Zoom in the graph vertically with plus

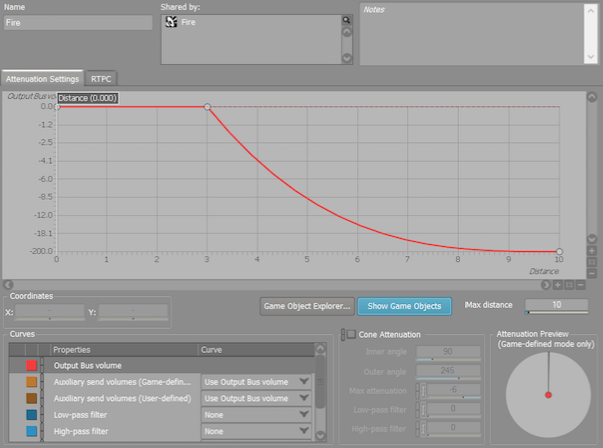coord(592,251)
